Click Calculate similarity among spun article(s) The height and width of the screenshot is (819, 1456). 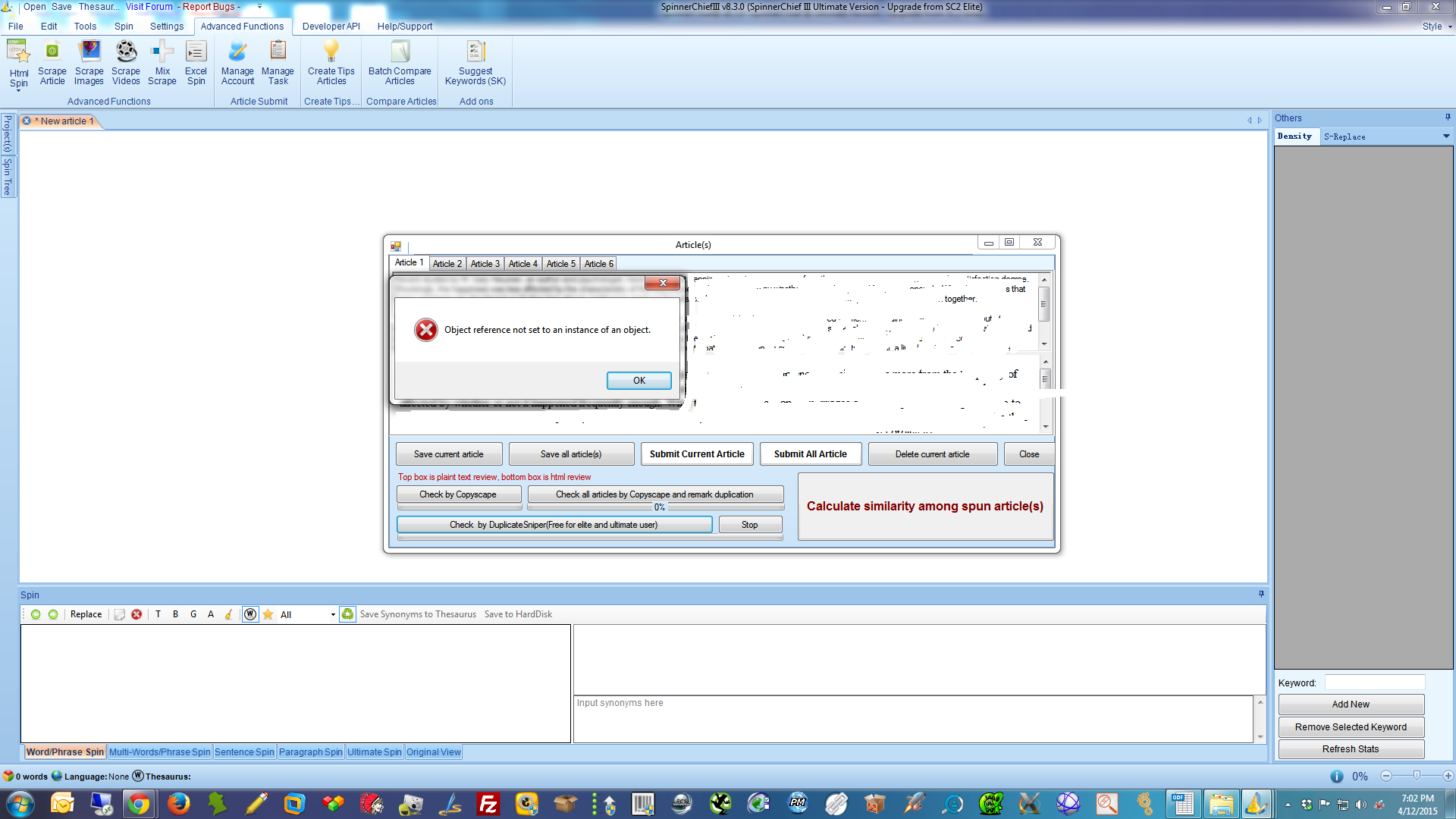[924, 507]
